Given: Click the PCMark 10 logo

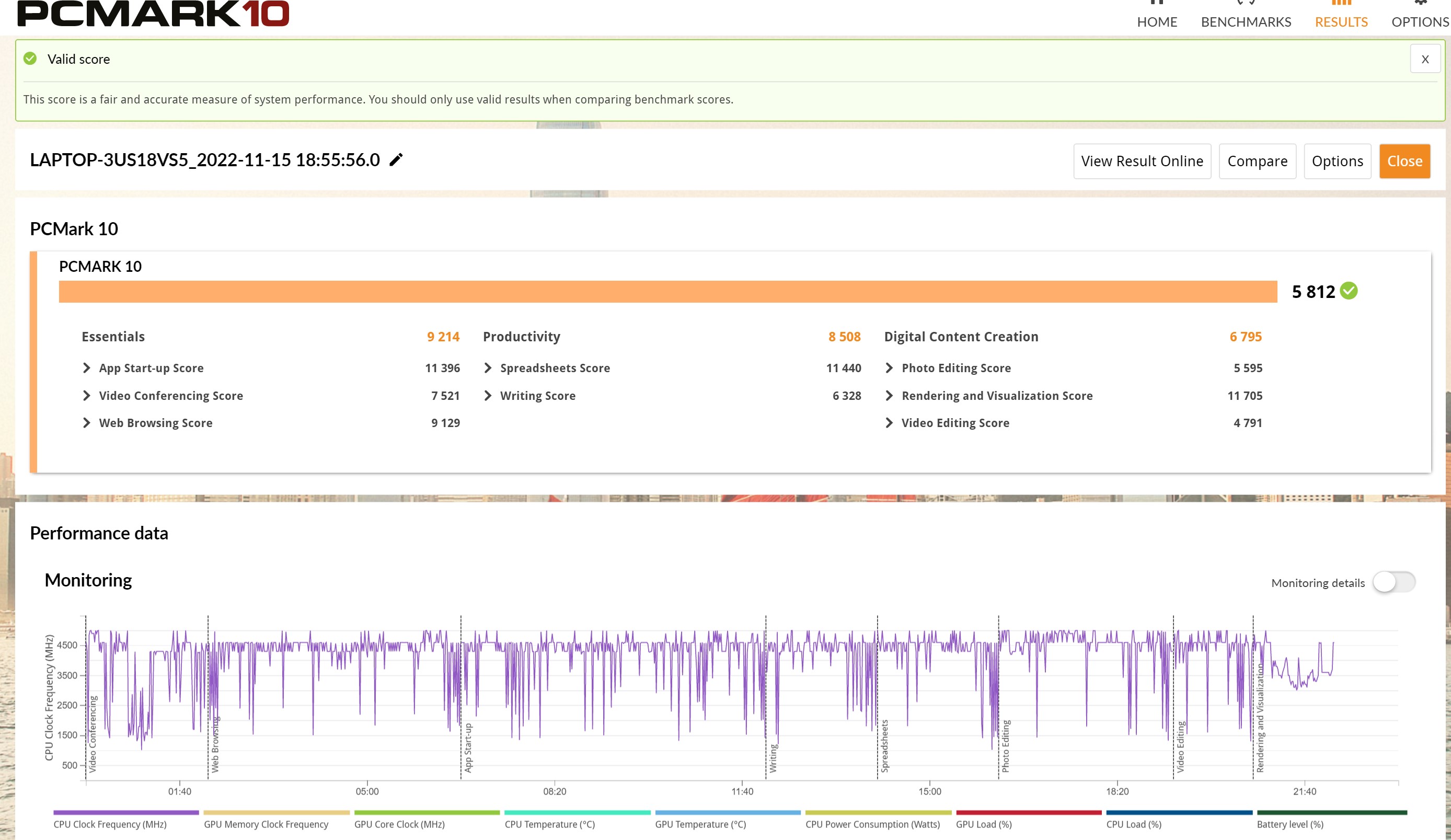Looking at the screenshot, I should pyautogui.click(x=153, y=14).
